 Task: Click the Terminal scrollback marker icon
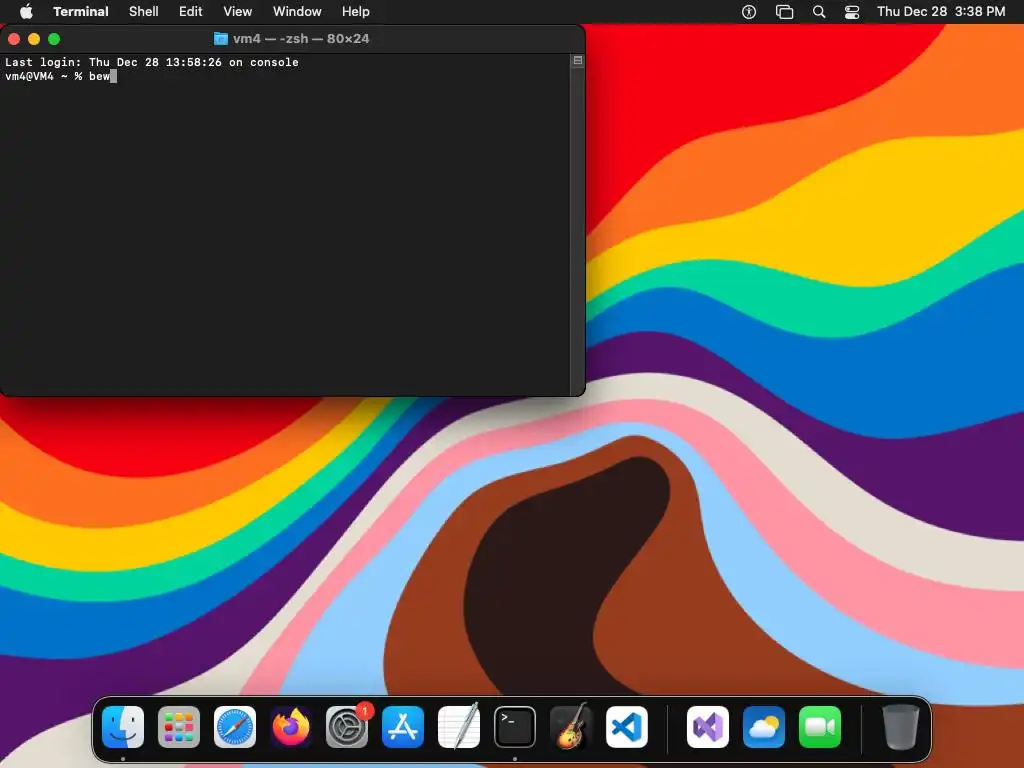(577, 61)
